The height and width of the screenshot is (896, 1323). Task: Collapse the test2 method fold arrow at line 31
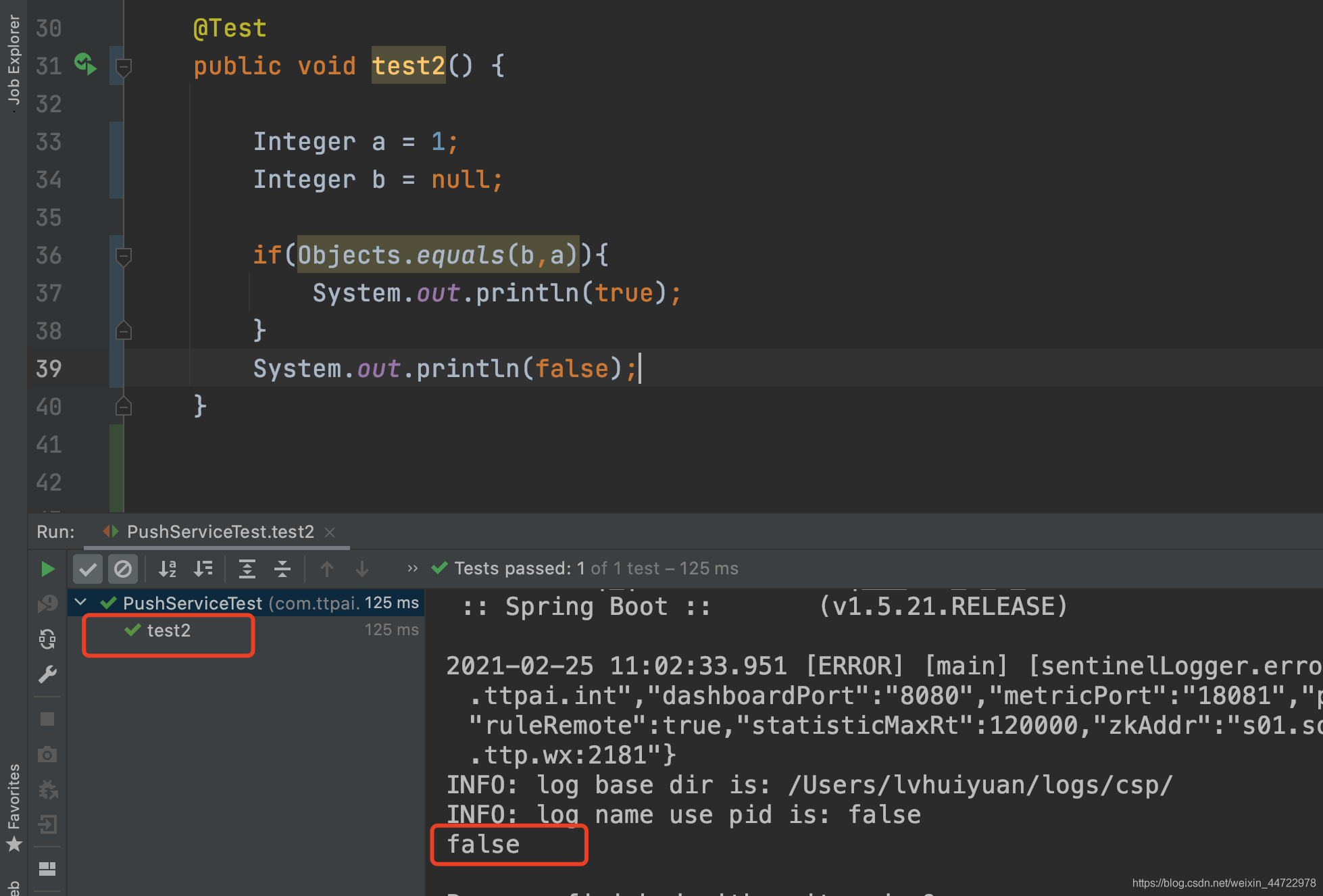pyautogui.click(x=123, y=67)
